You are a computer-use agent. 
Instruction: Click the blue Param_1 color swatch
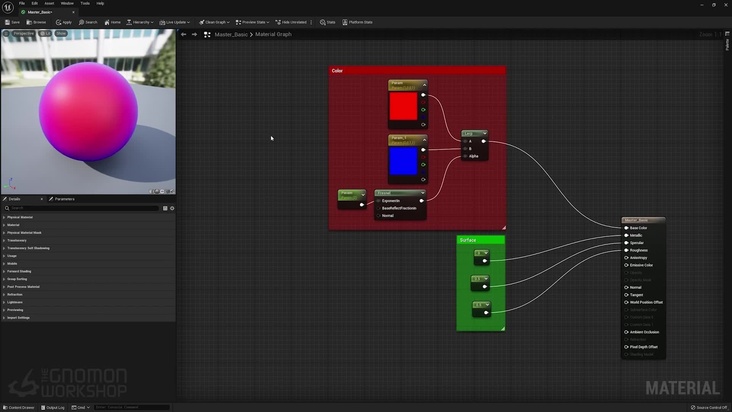point(403,161)
